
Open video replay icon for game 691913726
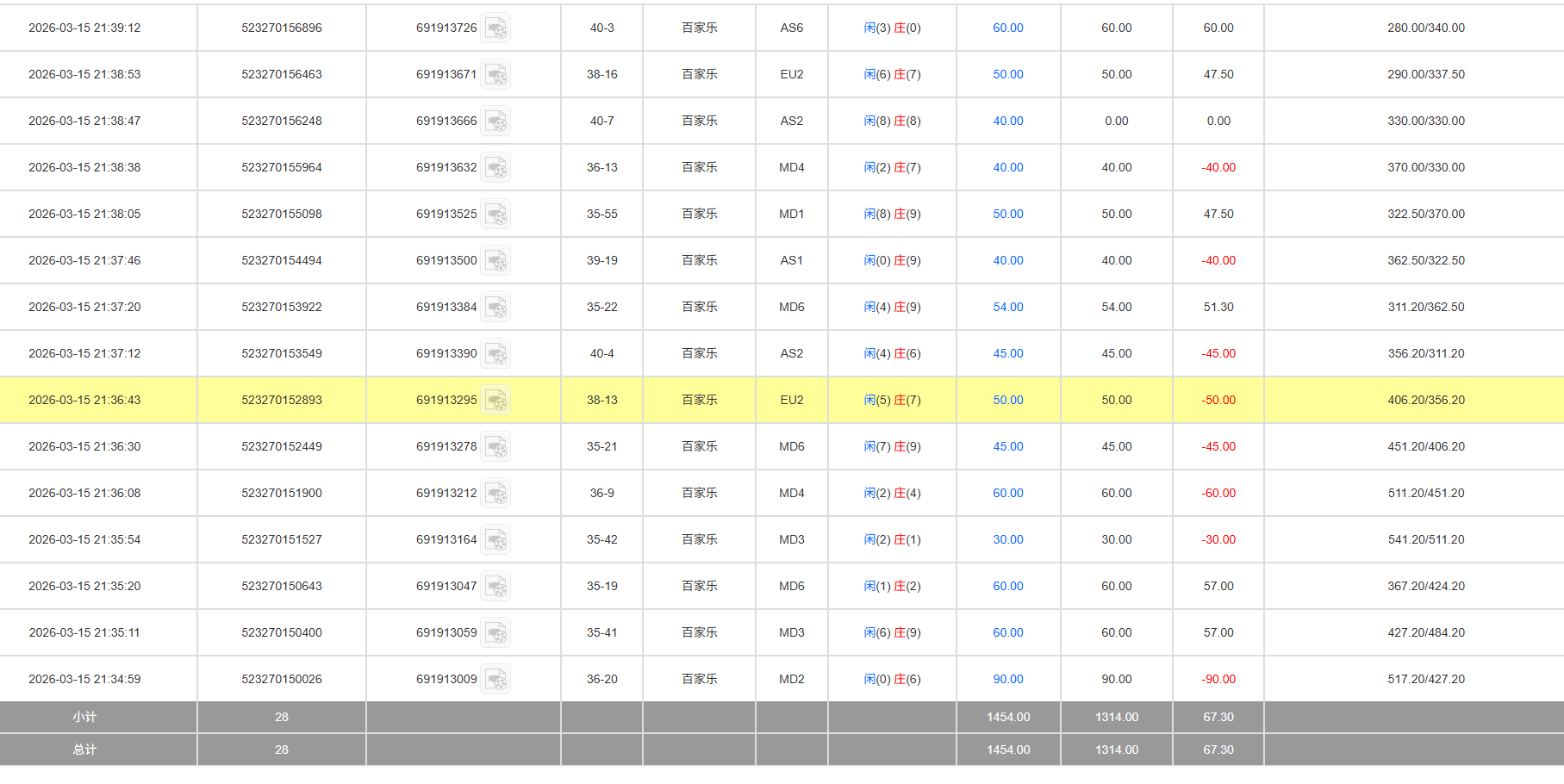495,28
